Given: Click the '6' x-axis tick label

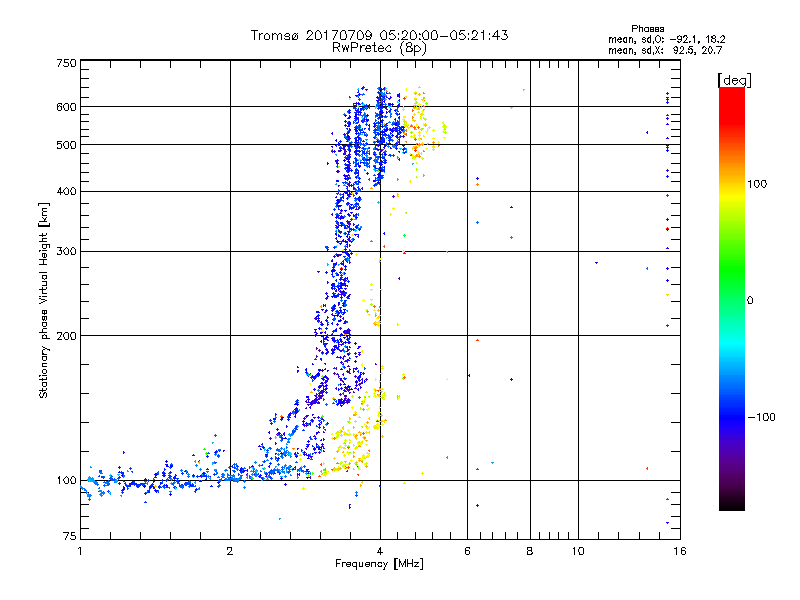Looking at the screenshot, I should [x=467, y=551].
